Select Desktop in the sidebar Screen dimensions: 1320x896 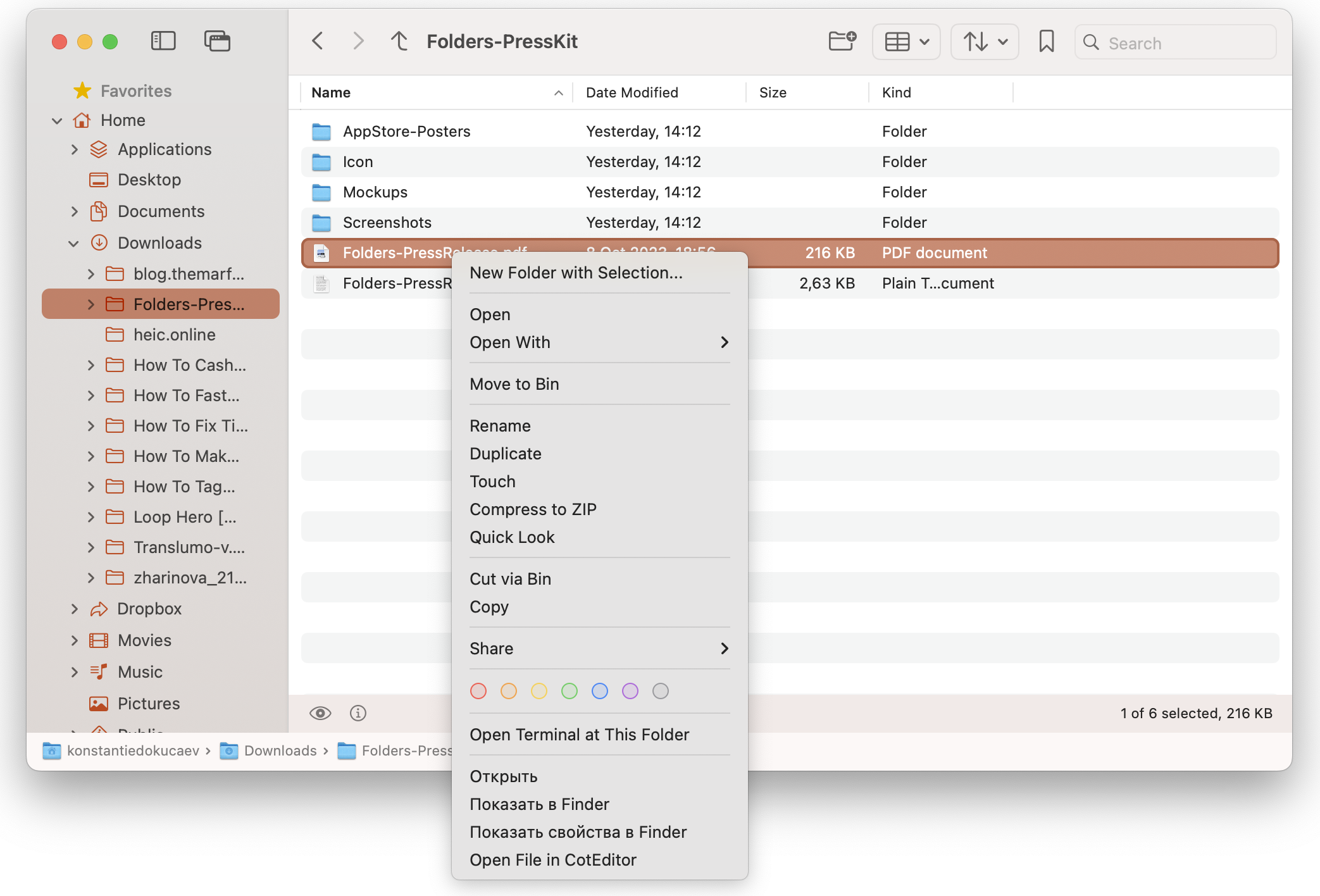[x=149, y=180]
